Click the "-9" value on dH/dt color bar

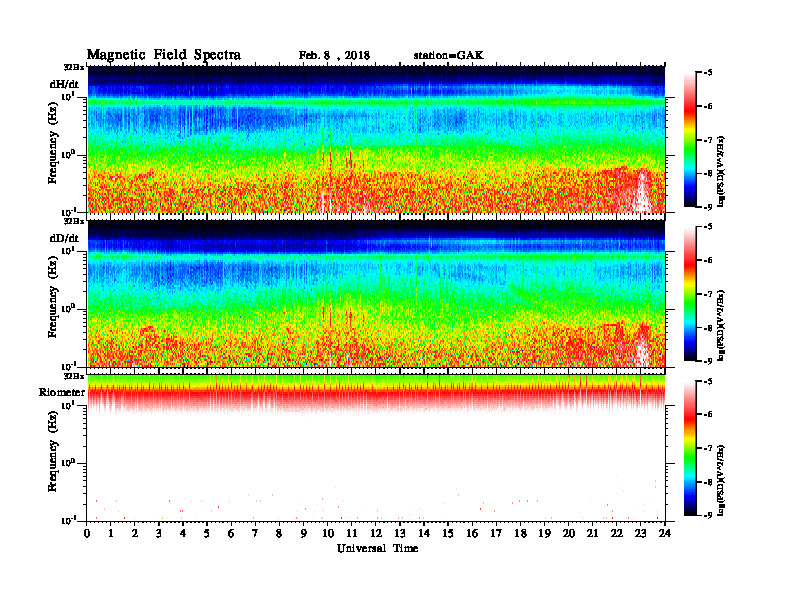(708, 207)
